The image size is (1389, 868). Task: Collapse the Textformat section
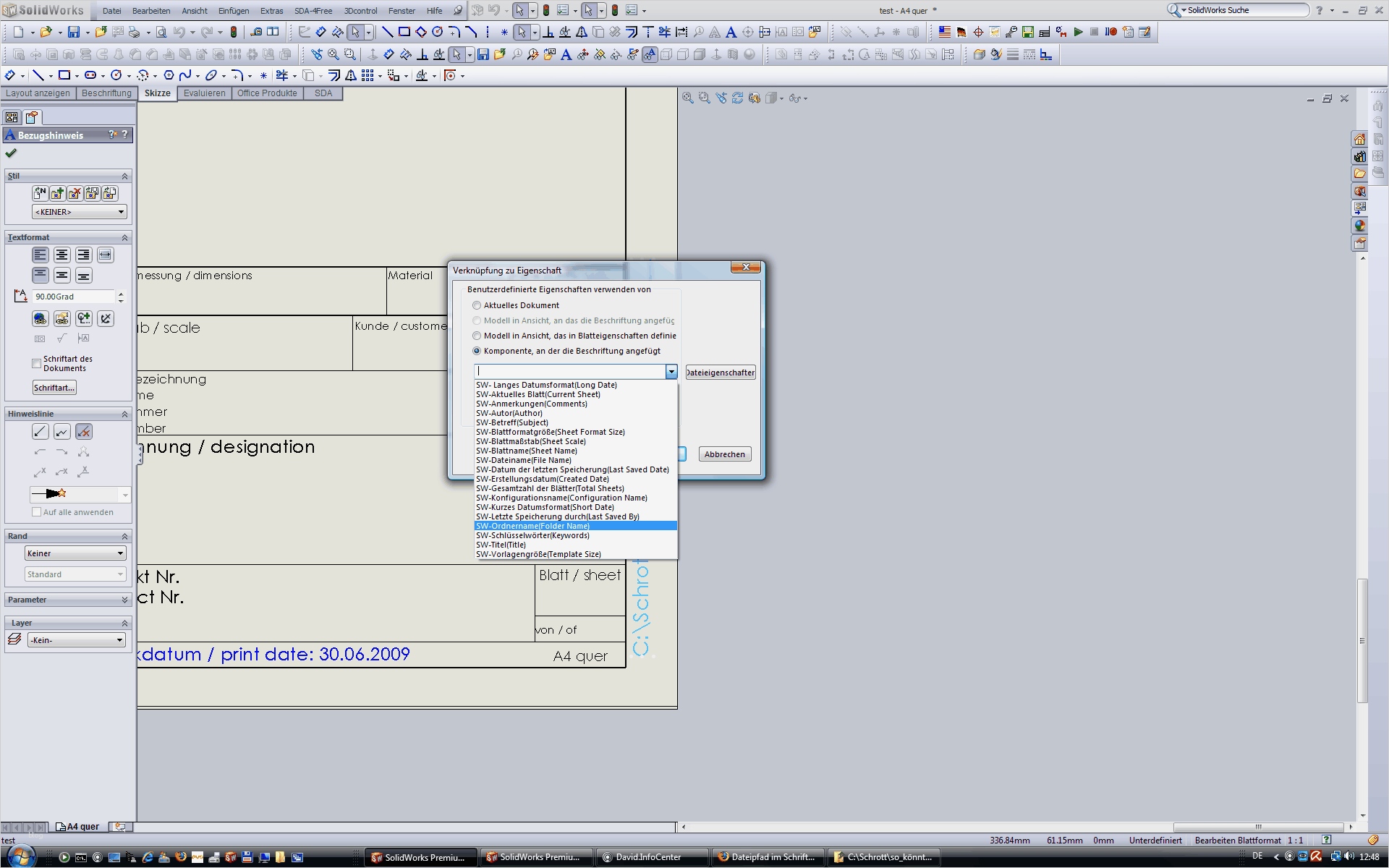point(124,237)
